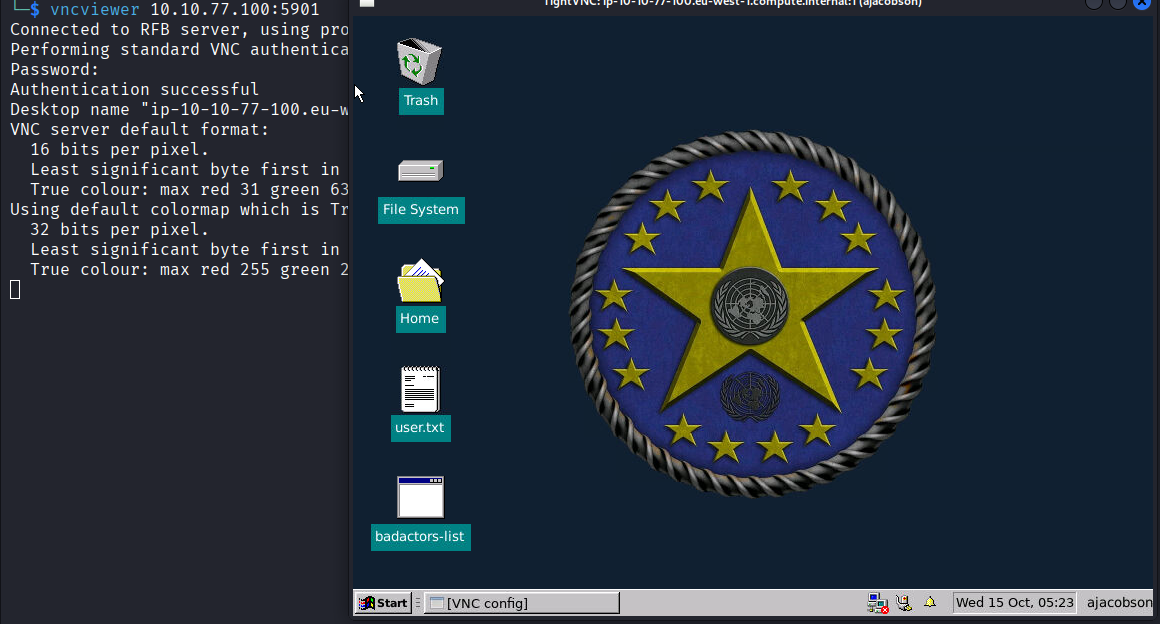Image resolution: width=1160 pixels, height=624 pixels.
Task: Click the terminal cursor block
Action: coord(15,289)
